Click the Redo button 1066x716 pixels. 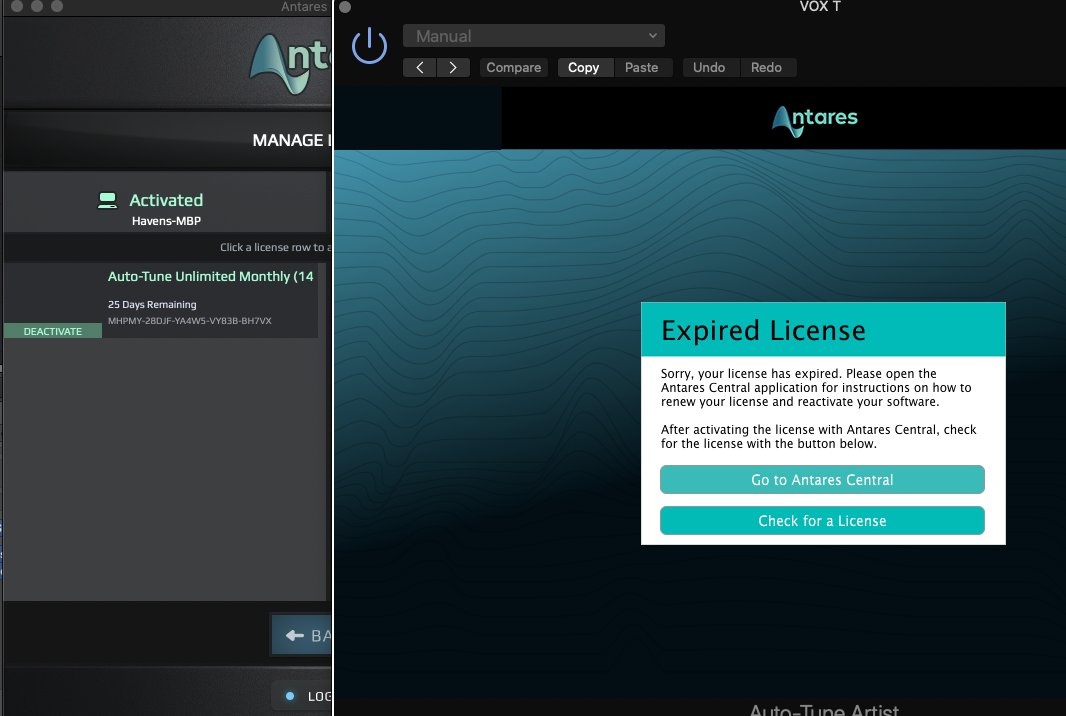pyautogui.click(x=766, y=67)
